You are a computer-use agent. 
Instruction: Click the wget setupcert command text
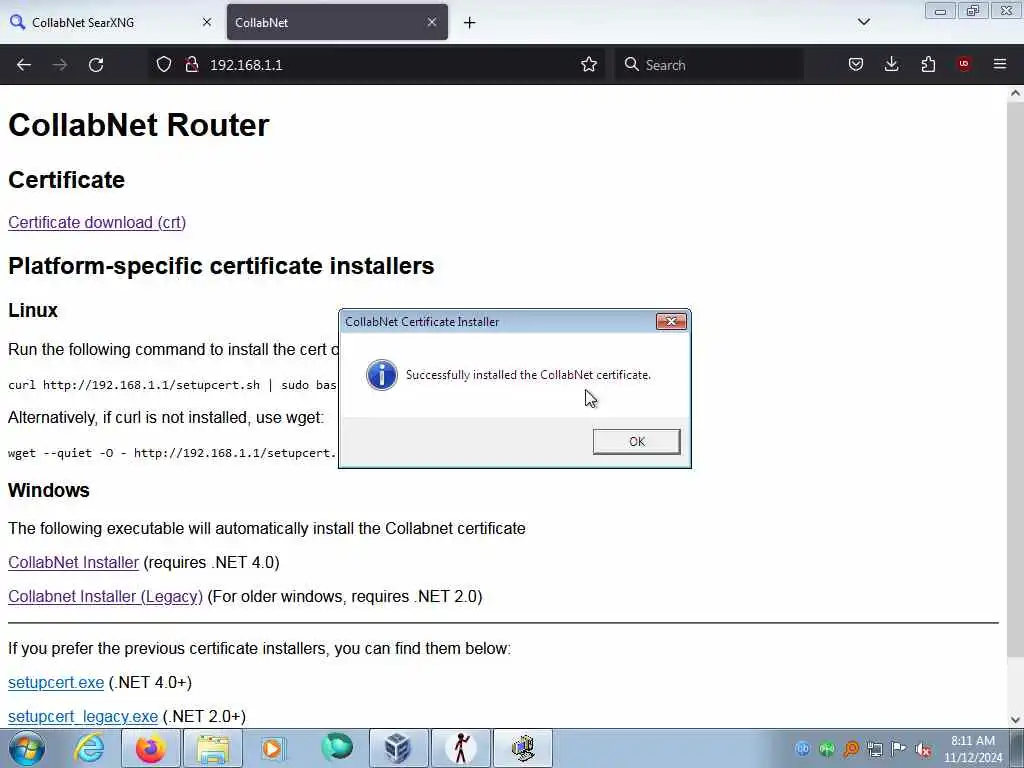[172, 453]
